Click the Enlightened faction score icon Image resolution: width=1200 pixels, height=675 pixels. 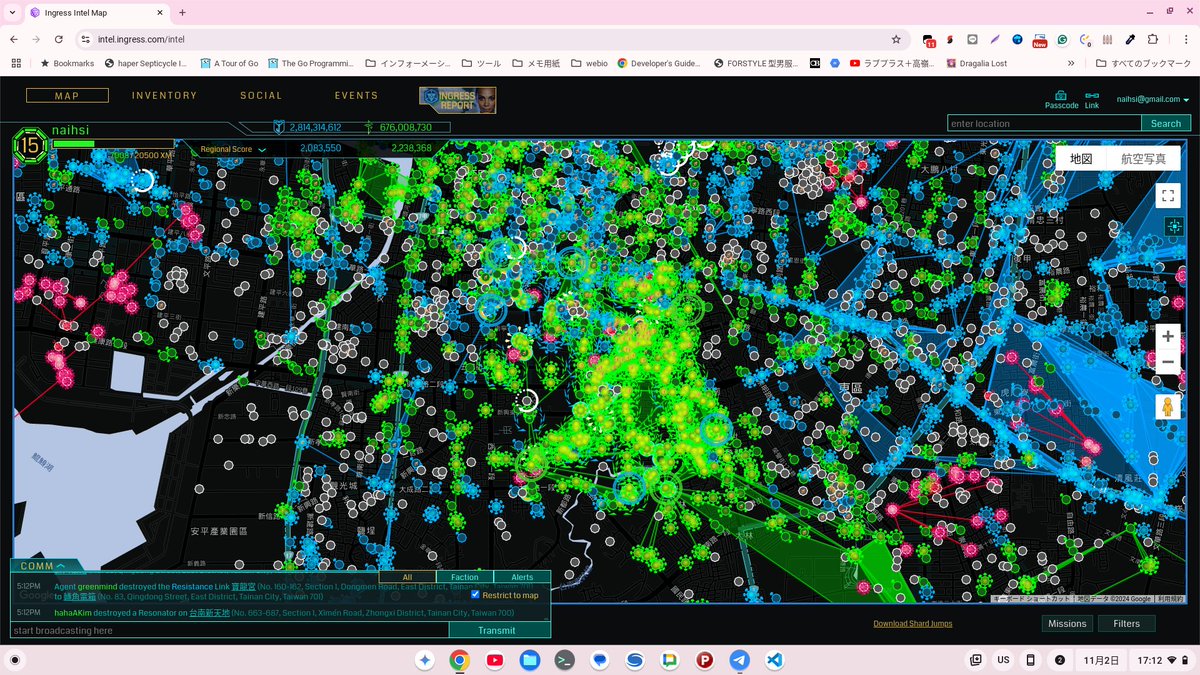point(369,127)
